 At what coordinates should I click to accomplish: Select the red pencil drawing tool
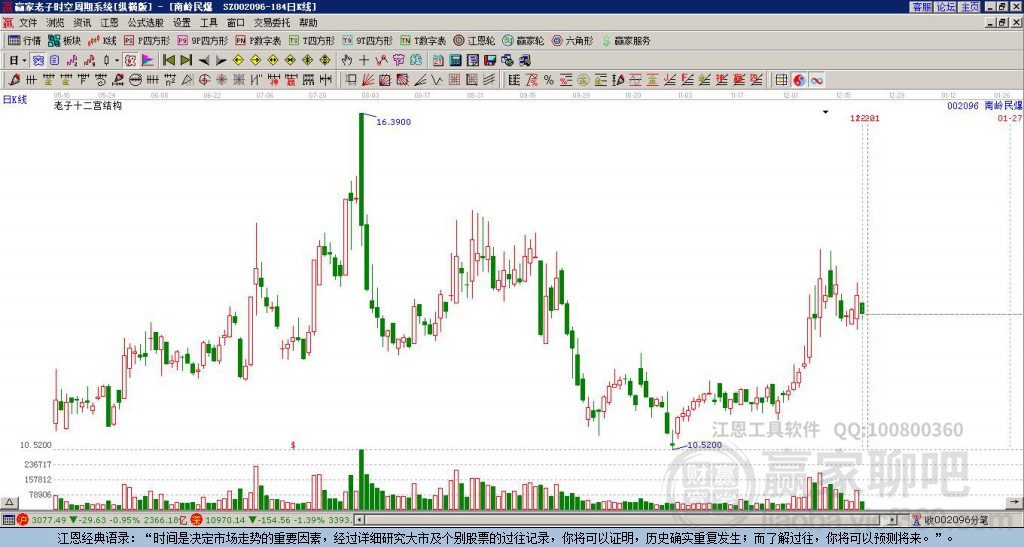point(14,80)
